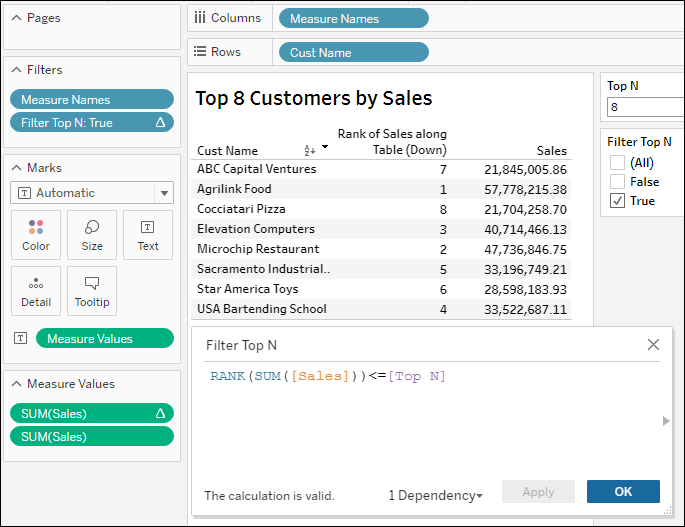685x527 pixels.
Task: Click the Text button in Marks card
Action: pos(148,235)
